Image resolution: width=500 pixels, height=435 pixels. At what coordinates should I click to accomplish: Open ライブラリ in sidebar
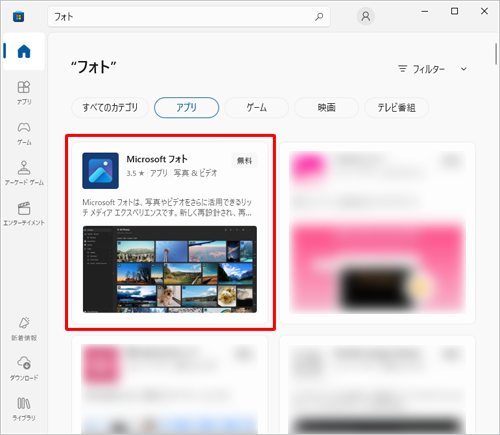pos(24,409)
